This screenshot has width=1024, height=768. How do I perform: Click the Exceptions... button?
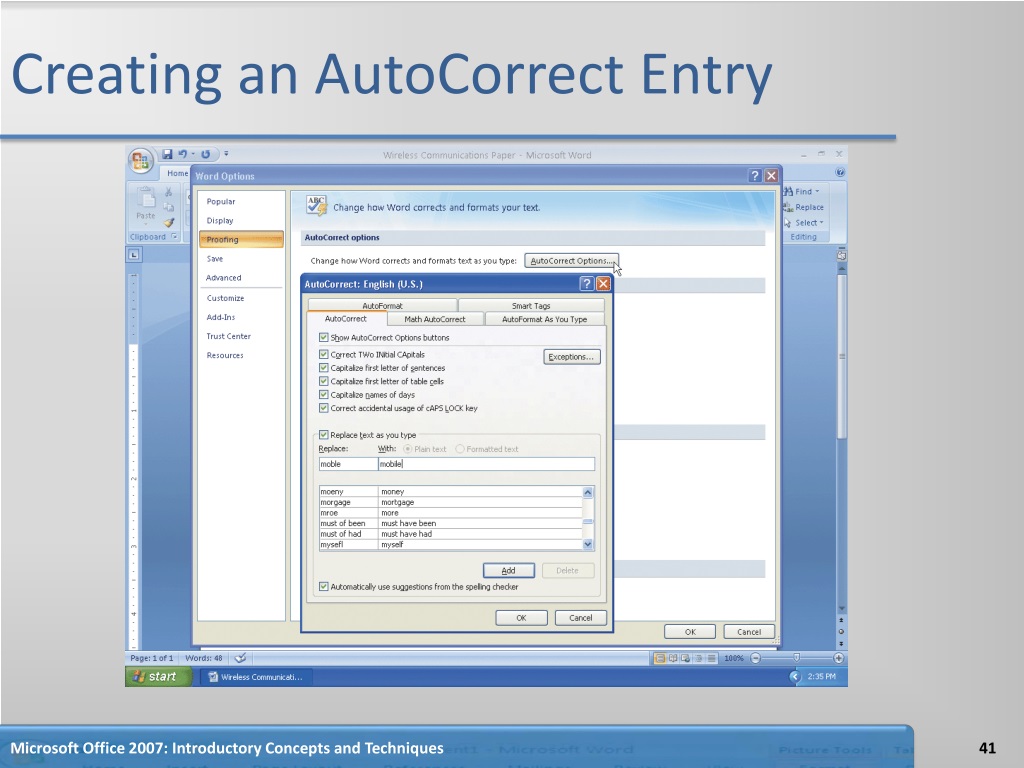click(571, 357)
